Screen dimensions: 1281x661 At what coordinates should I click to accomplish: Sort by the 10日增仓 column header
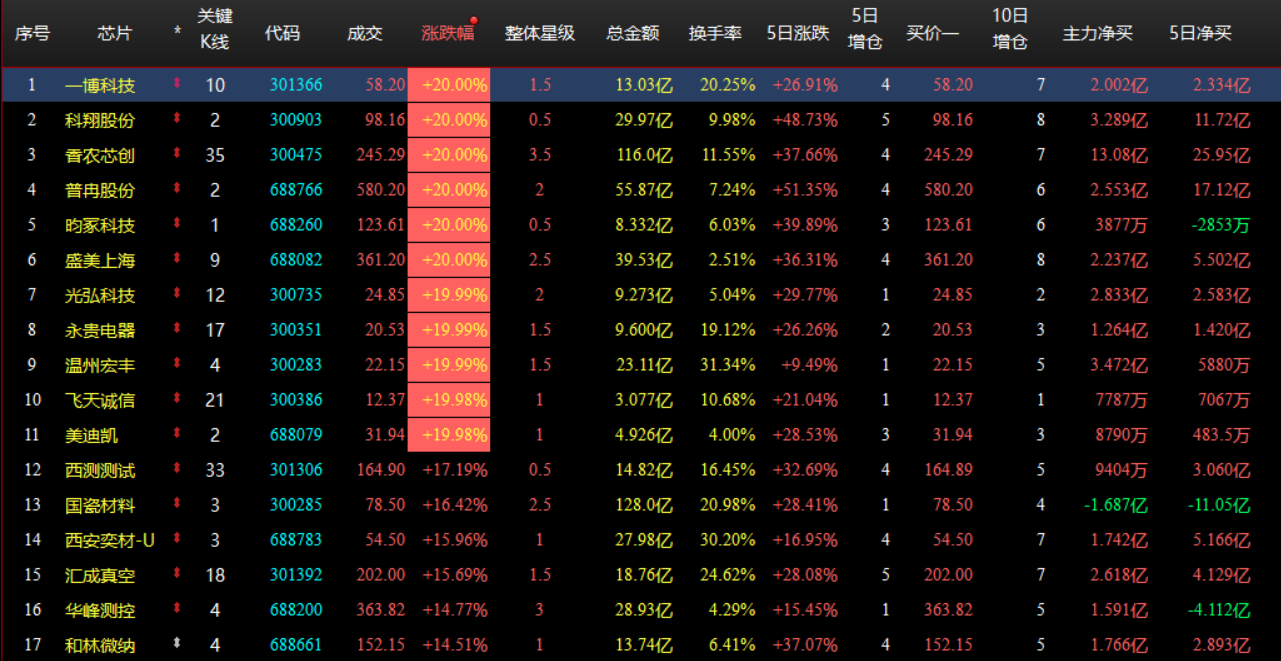click(x=1010, y=29)
